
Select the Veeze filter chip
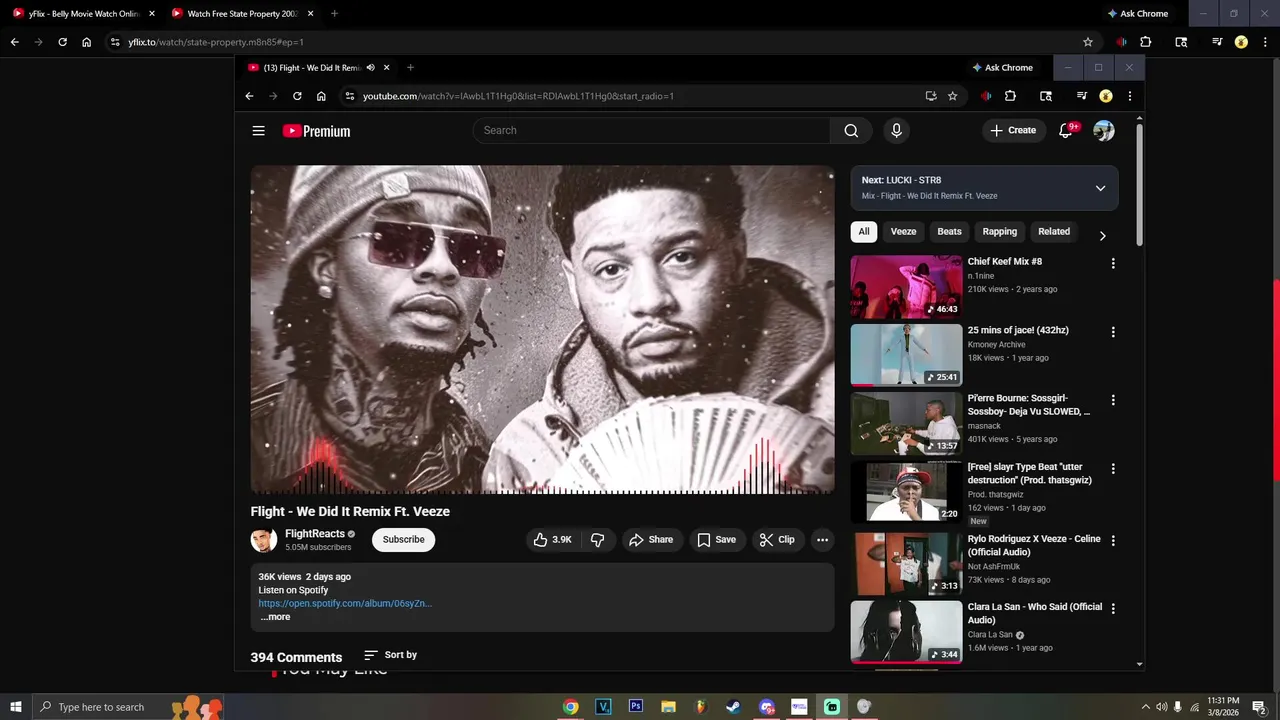coord(903,231)
